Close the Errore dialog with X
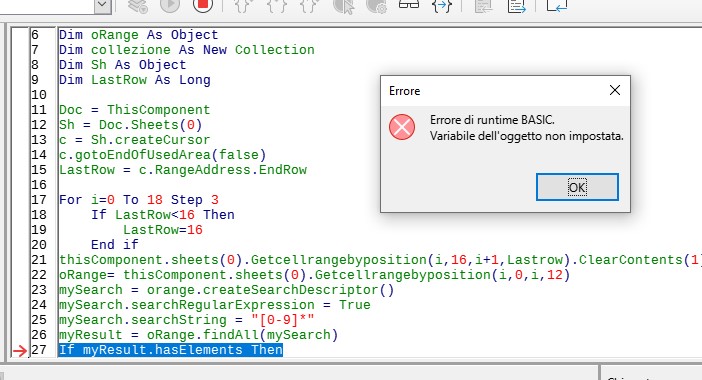This screenshot has width=702, height=380. pyautogui.click(x=615, y=90)
